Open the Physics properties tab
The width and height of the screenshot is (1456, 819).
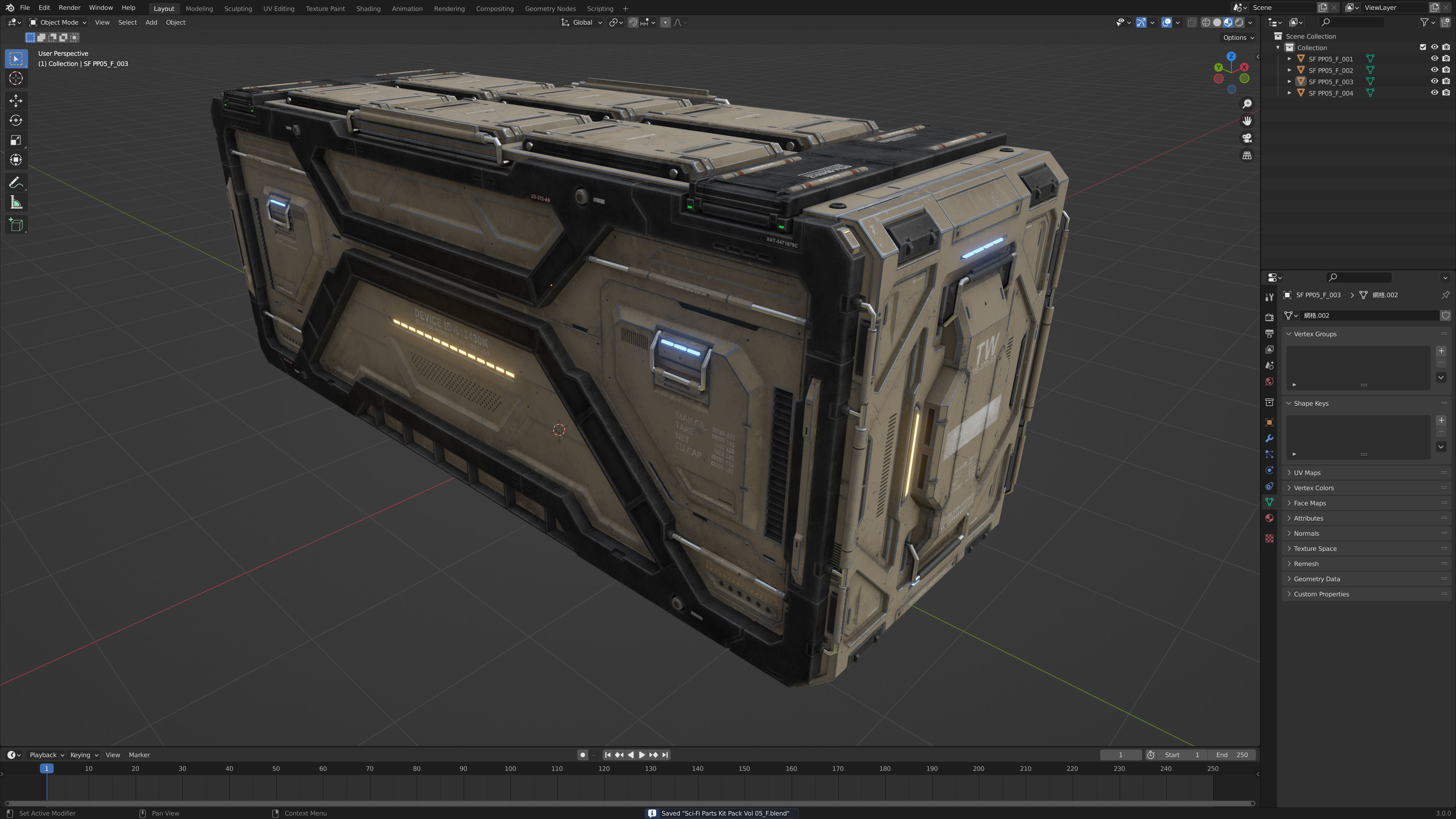click(1269, 470)
